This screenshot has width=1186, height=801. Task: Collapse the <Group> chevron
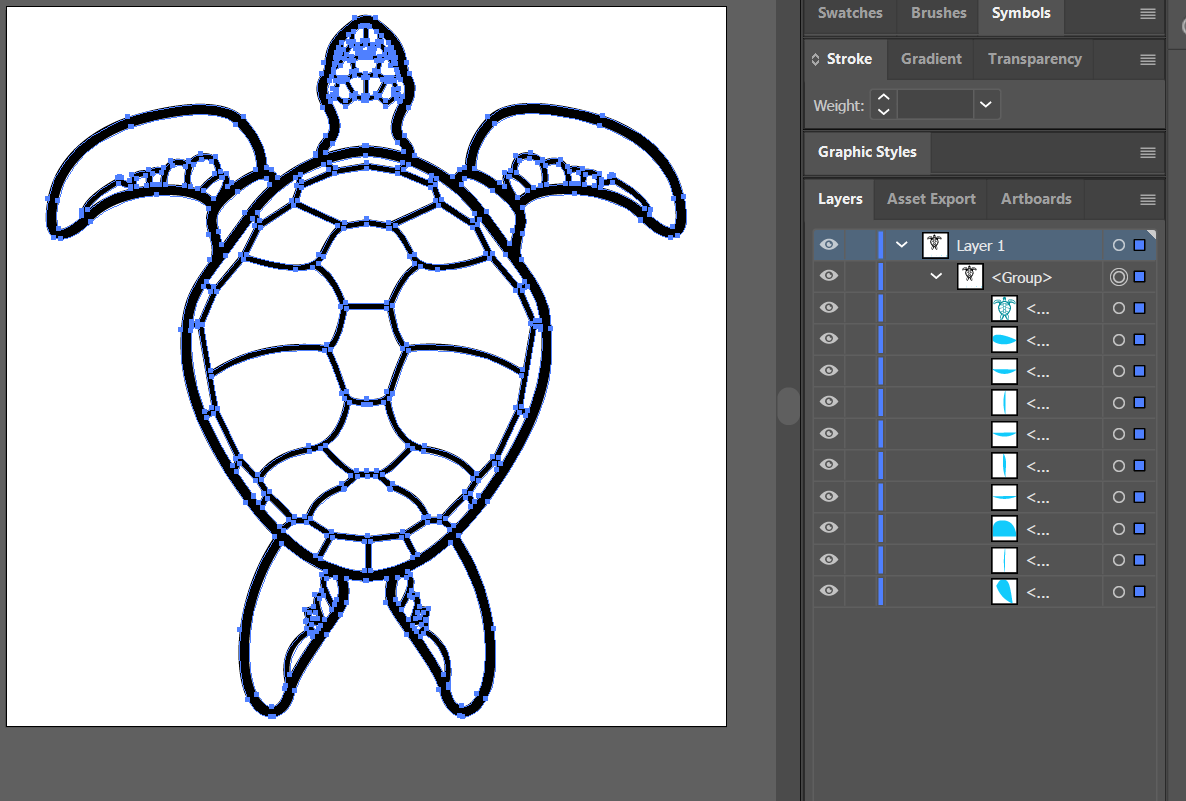[x=936, y=277]
